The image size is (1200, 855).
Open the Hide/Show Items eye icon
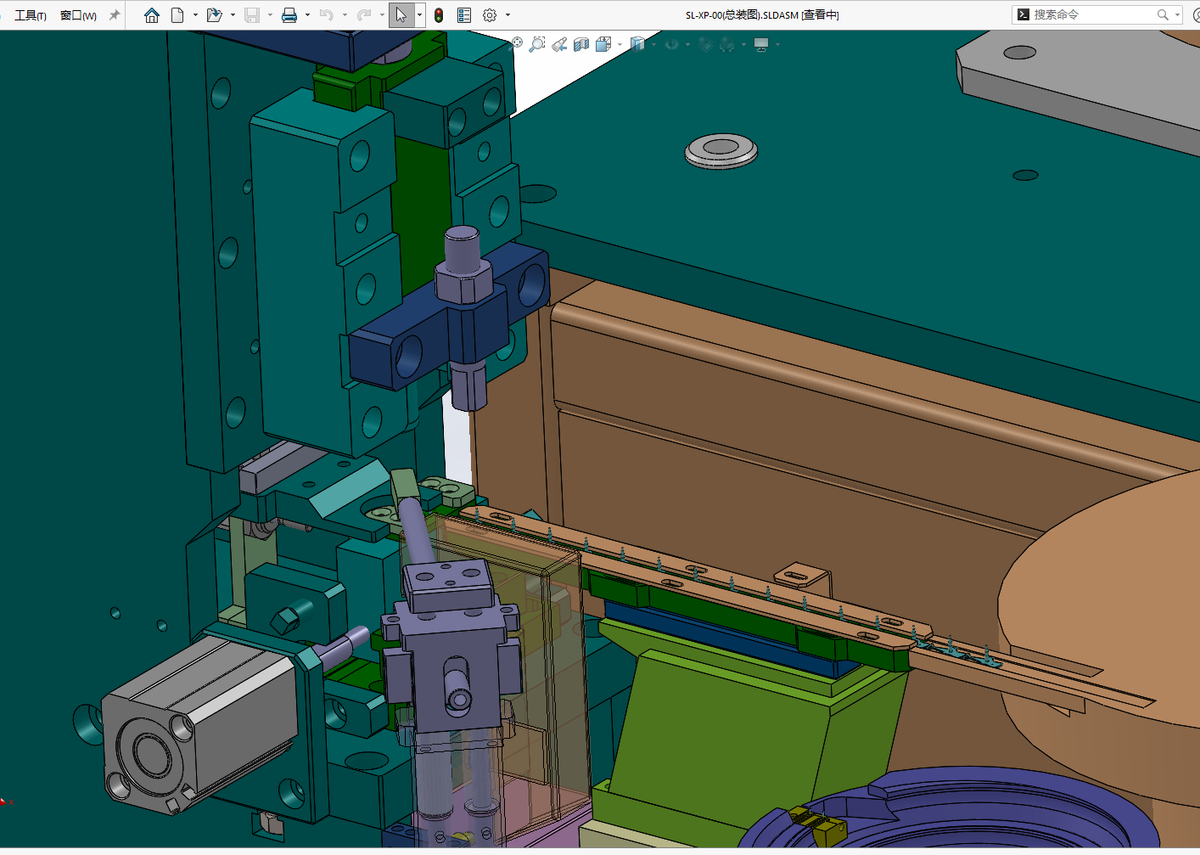coord(671,44)
